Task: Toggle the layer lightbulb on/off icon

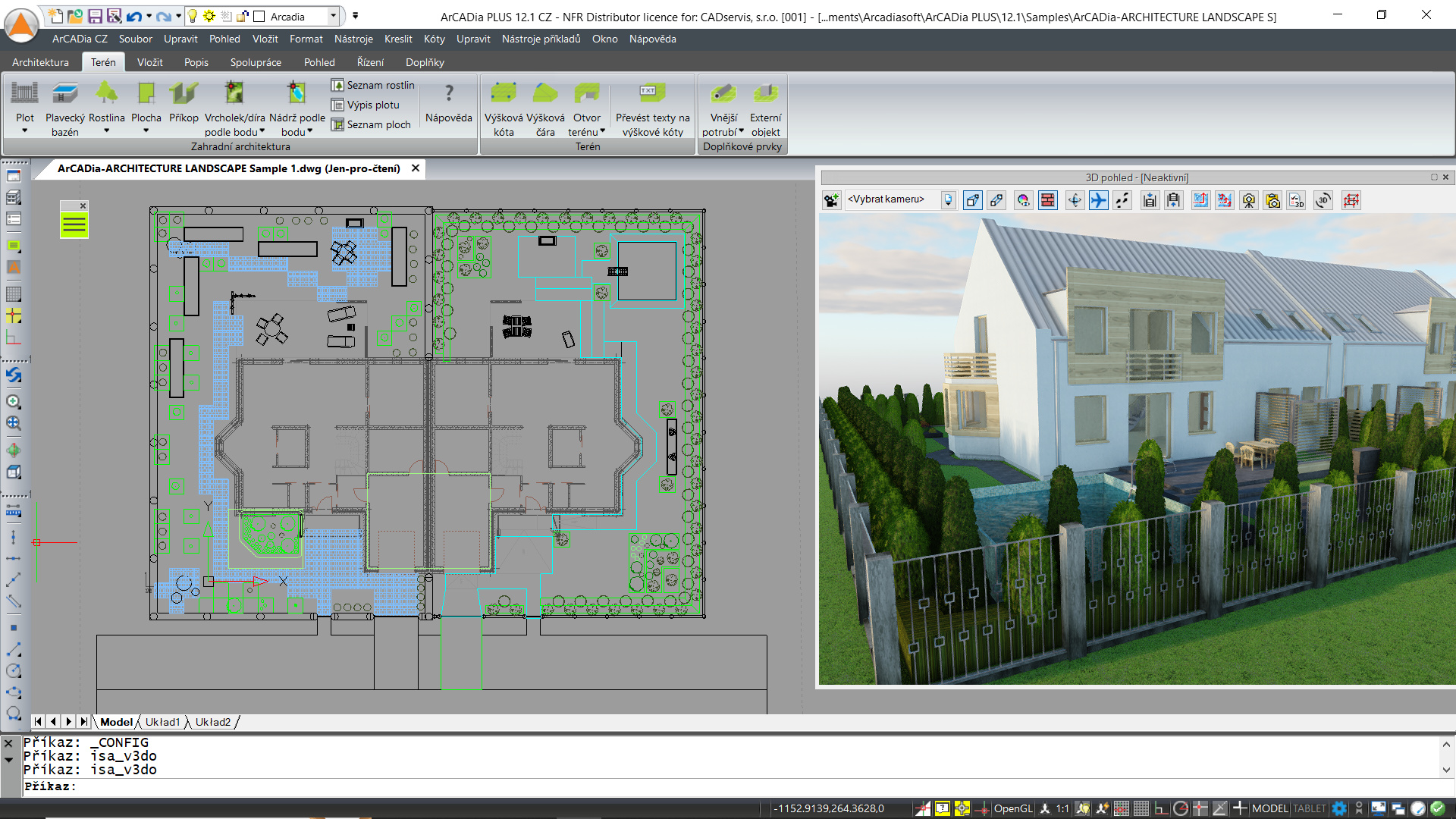Action: (x=193, y=16)
